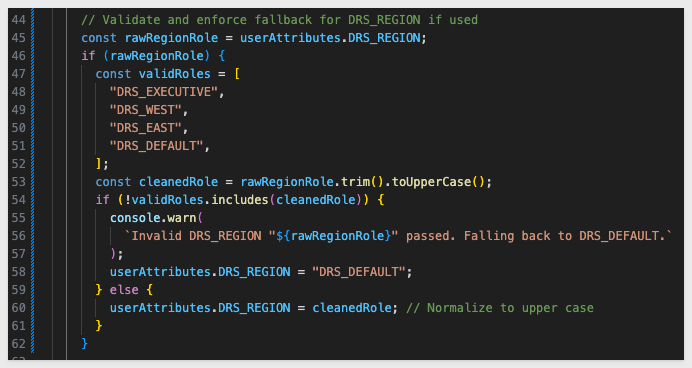Viewport: 692px width, 368px height.
Task: Click line number 53 in gutter
Action: coord(19,182)
